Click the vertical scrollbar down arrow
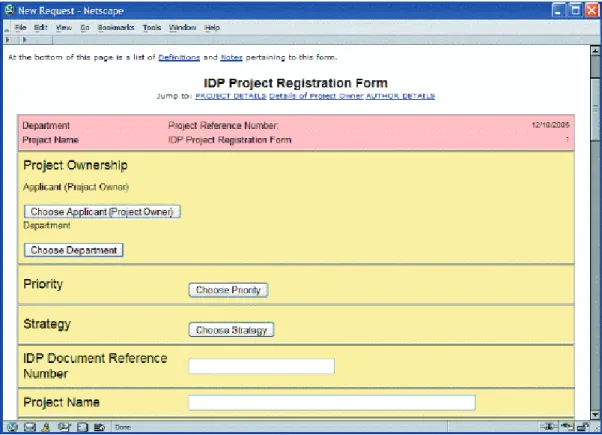The height and width of the screenshot is (435, 602). click(595, 415)
